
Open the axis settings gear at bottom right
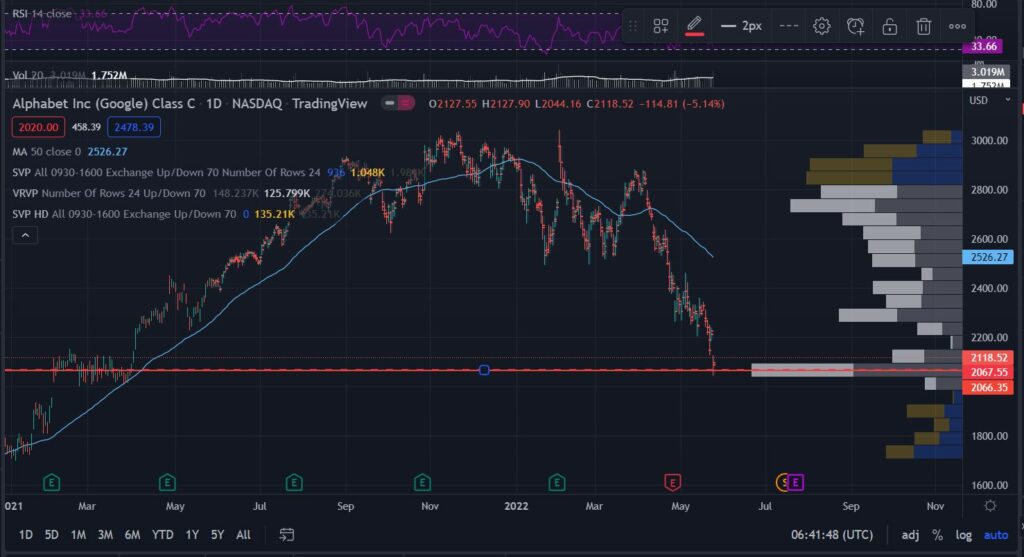point(990,506)
